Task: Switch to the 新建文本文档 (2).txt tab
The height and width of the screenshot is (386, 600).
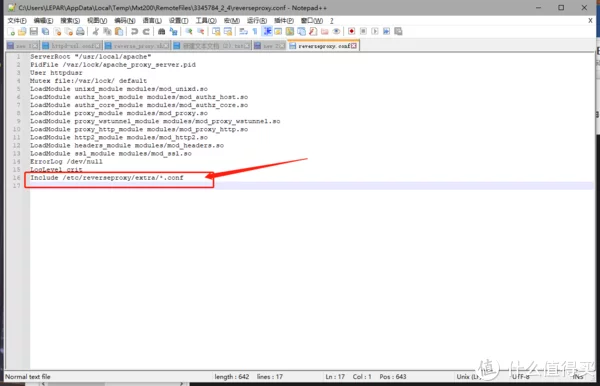Action: (212, 46)
